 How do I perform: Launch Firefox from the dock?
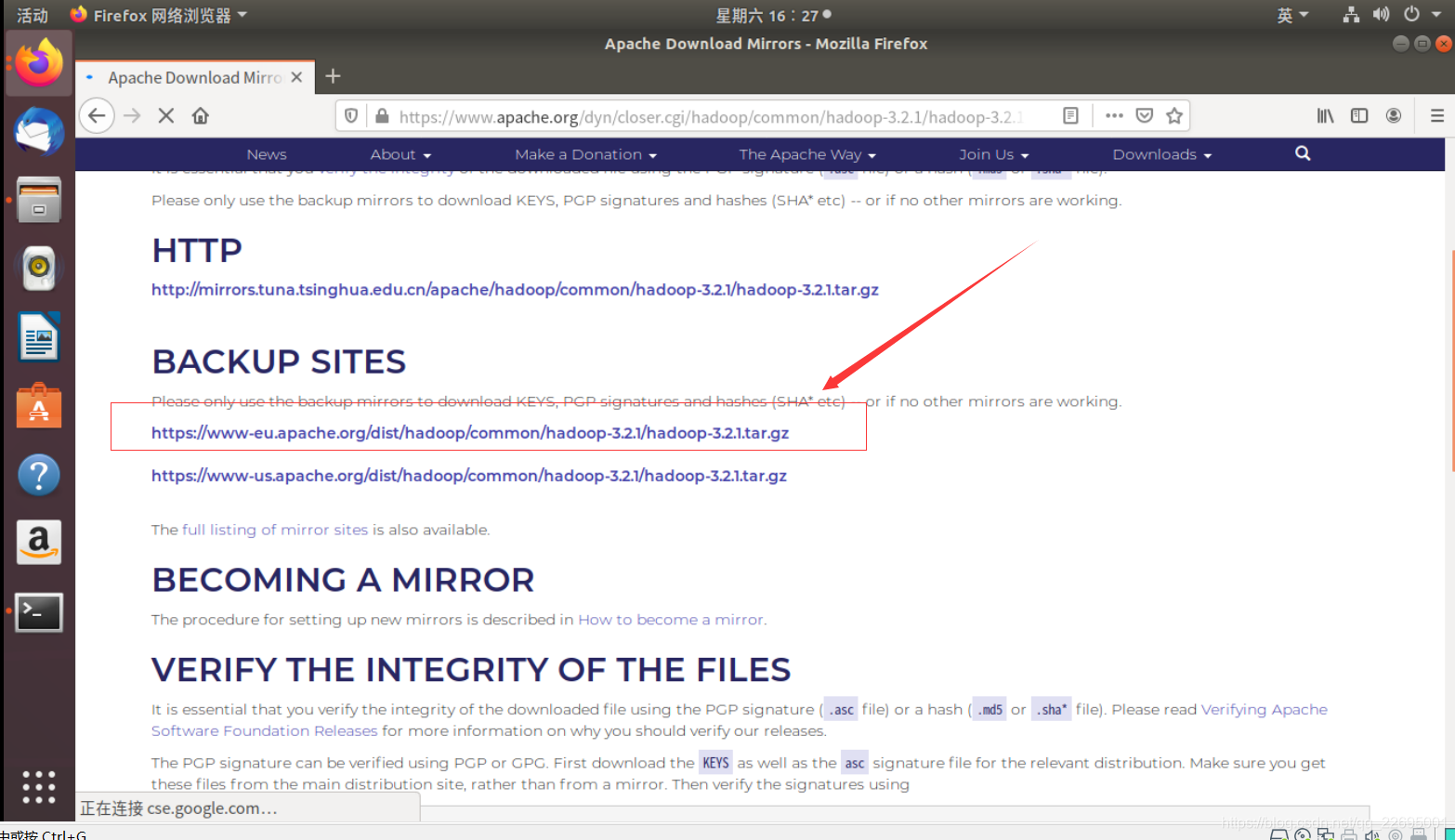point(39,63)
